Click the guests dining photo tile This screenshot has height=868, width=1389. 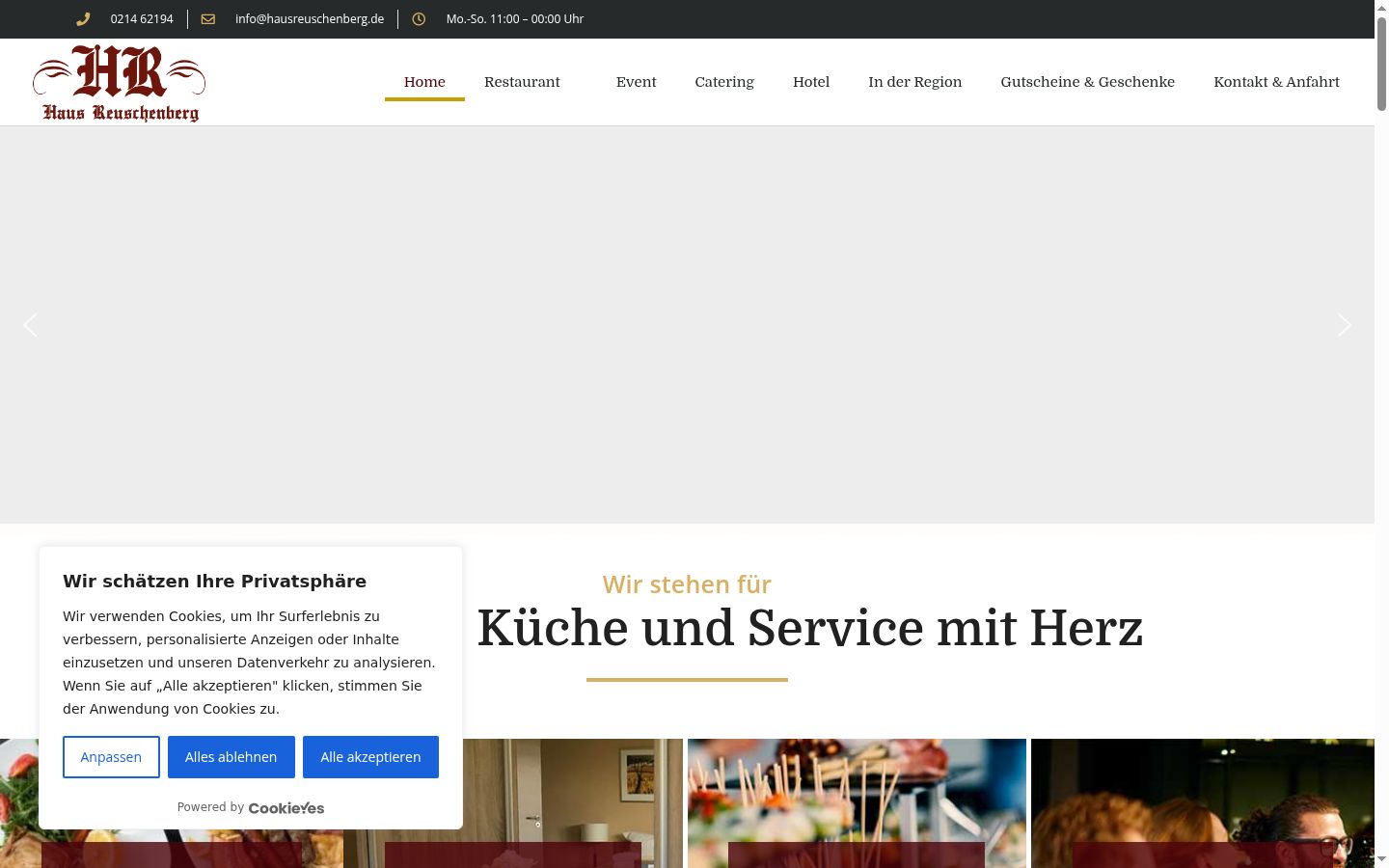pos(1202,802)
